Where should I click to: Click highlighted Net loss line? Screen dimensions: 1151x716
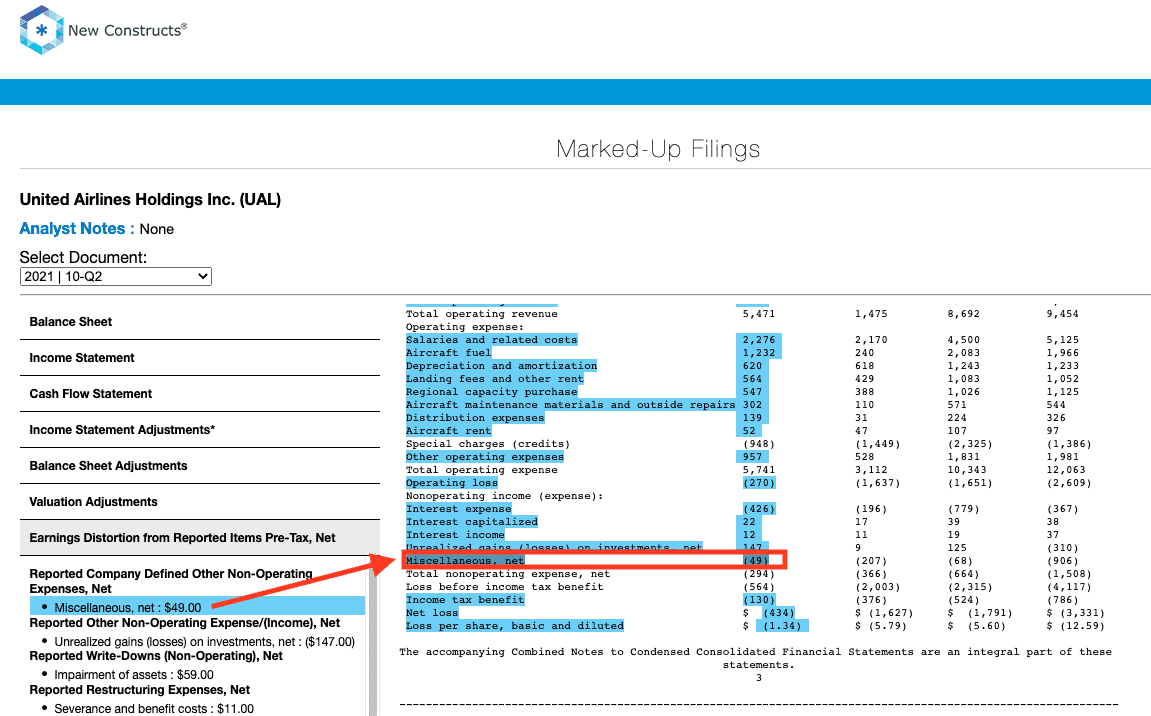(432, 612)
